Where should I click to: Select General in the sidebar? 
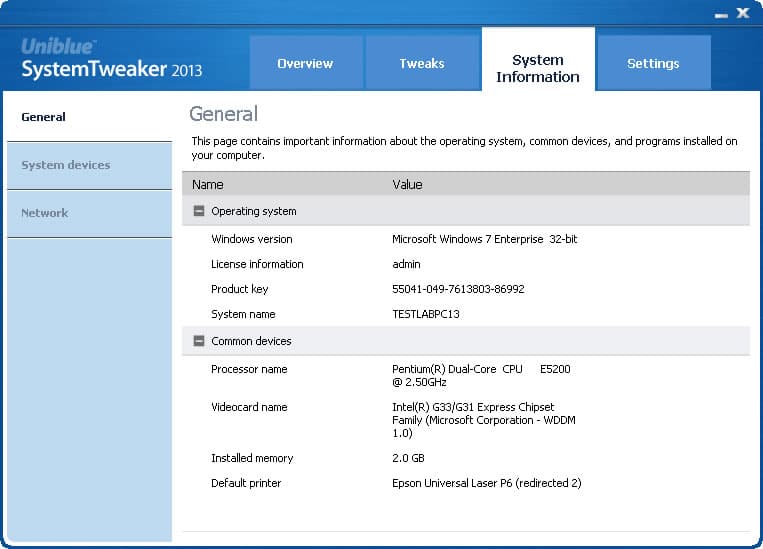[x=90, y=117]
